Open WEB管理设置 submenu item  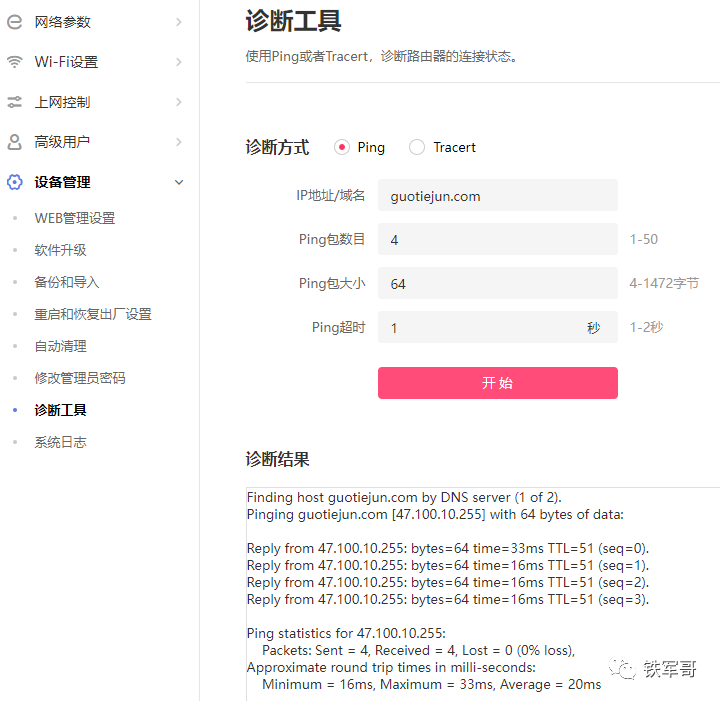click(75, 218)
